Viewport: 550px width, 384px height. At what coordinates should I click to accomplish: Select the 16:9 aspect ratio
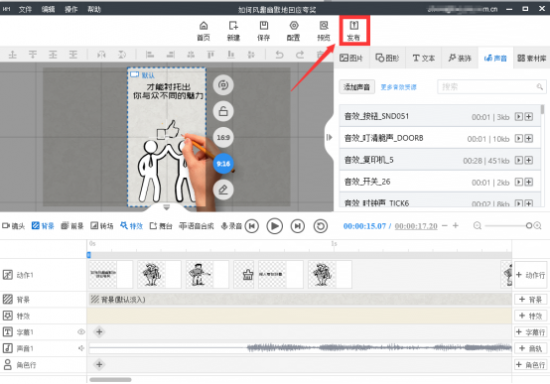pyautogui.click(x=223, y=137)
